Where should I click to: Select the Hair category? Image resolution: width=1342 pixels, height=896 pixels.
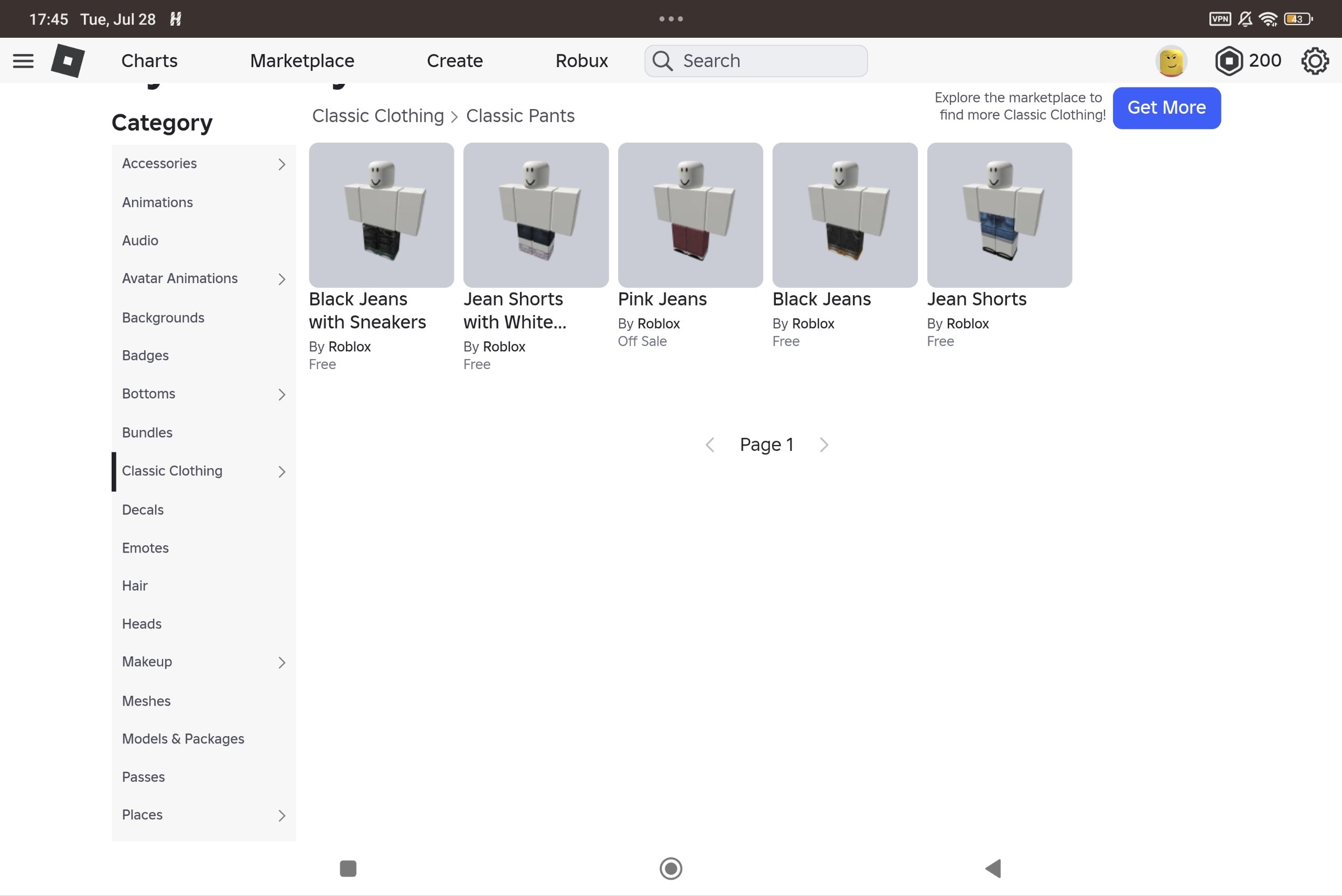pos(203,586)
